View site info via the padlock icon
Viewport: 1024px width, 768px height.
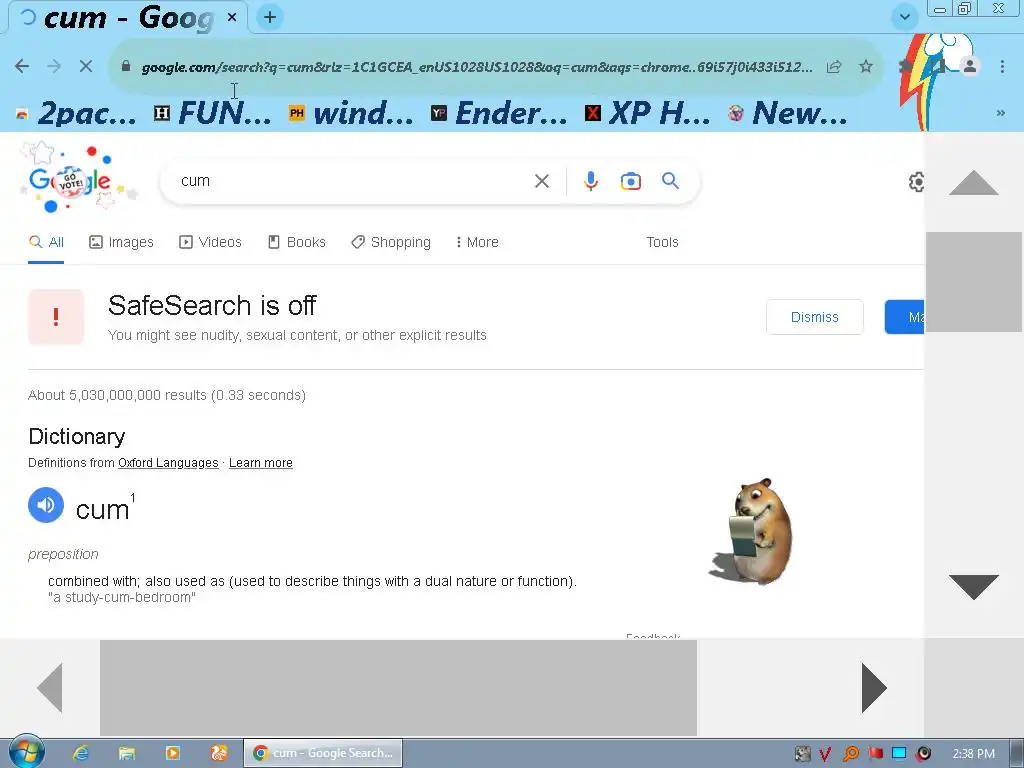click(x=126, y=67)
